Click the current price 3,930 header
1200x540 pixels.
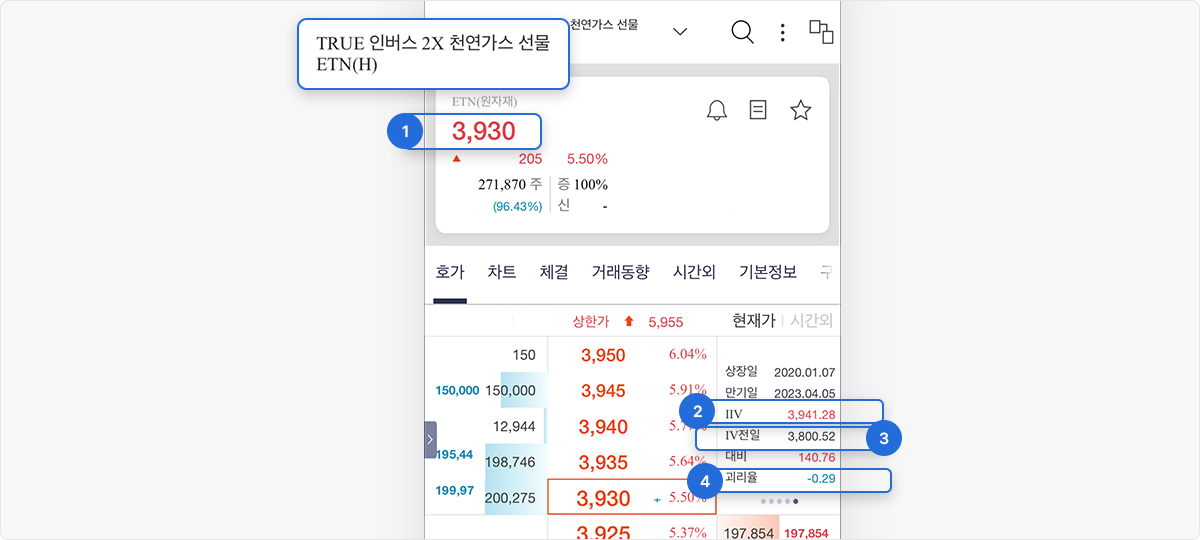(x=484, y=131)
